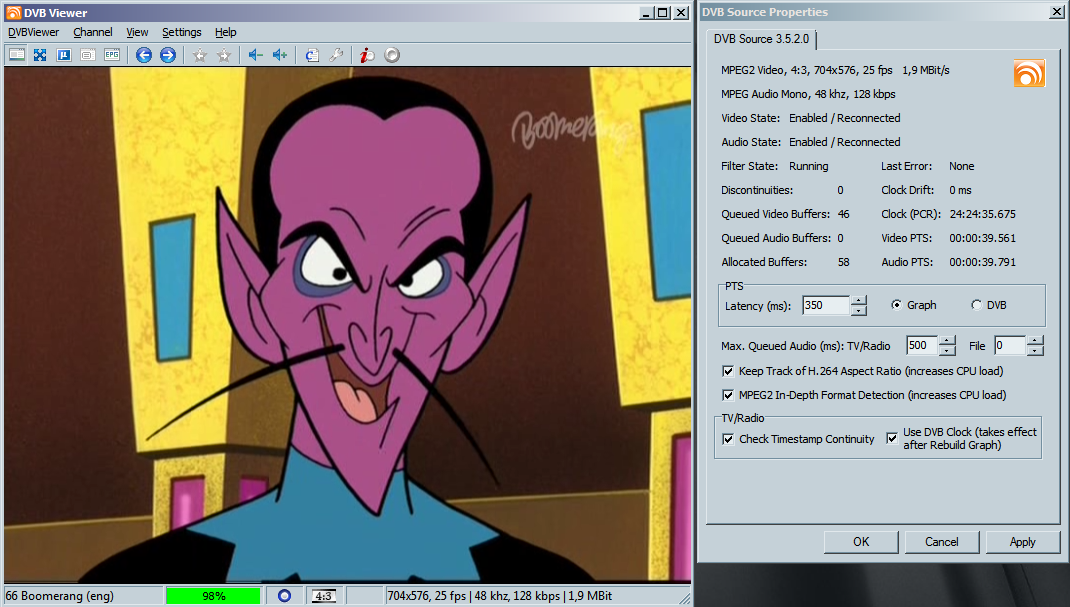Click '704x576, 25 fps' status bar text
Screen dimensions: 1070x607
pos(426,596)
